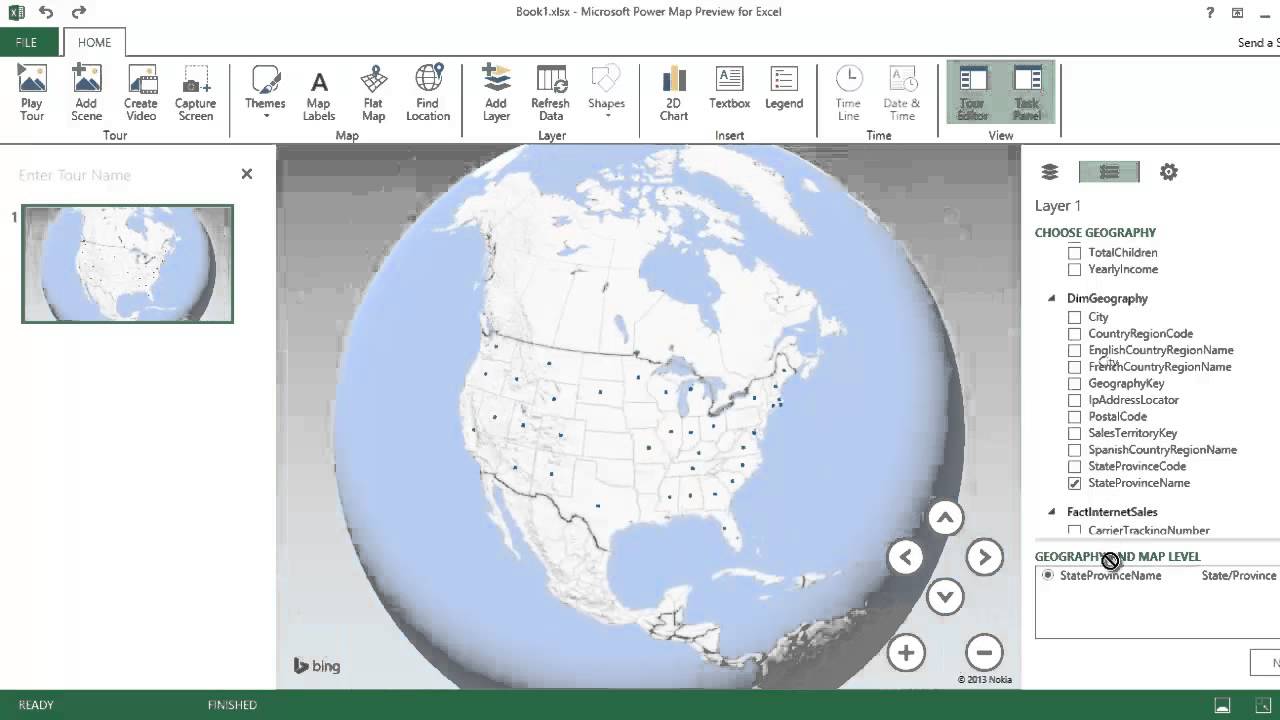
Task: Select the HOME ribbon tab
Action: pyautogui.click(x=95, y=43)
